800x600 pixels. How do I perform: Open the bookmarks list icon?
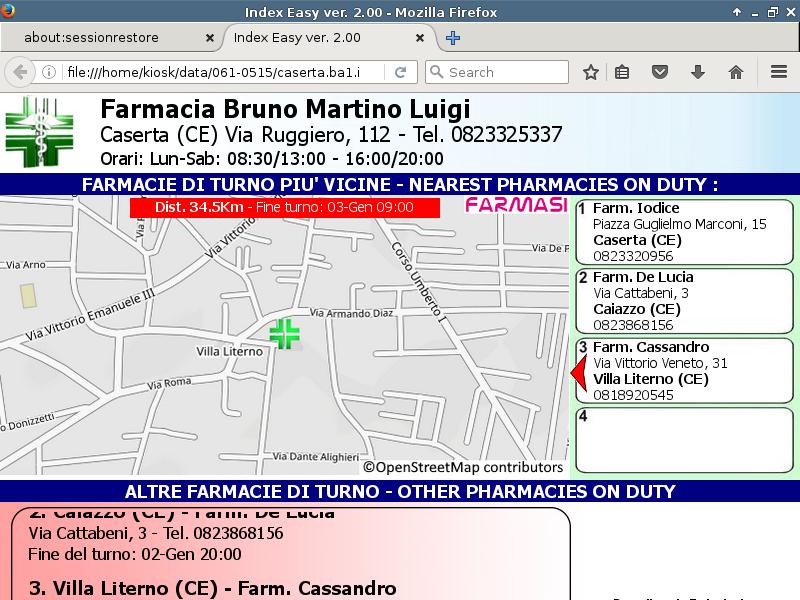[622, 72]
